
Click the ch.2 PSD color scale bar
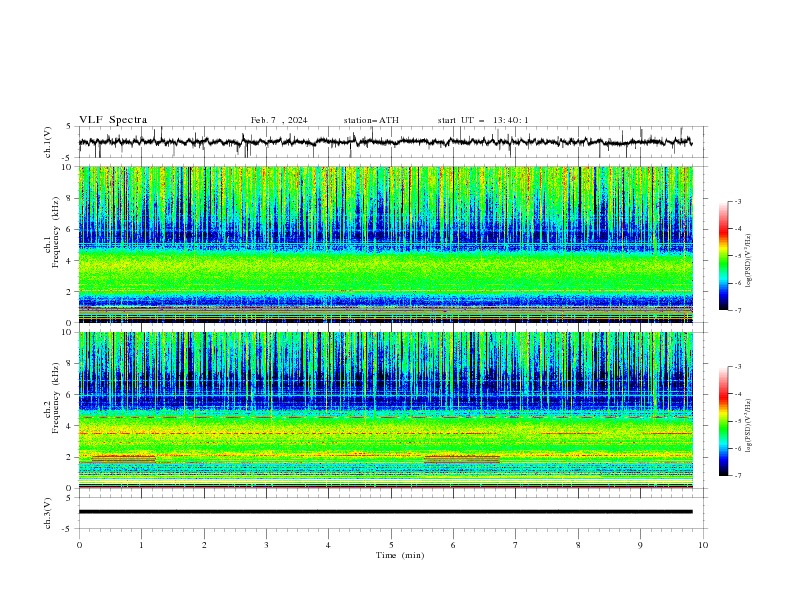tap(723, 421)
